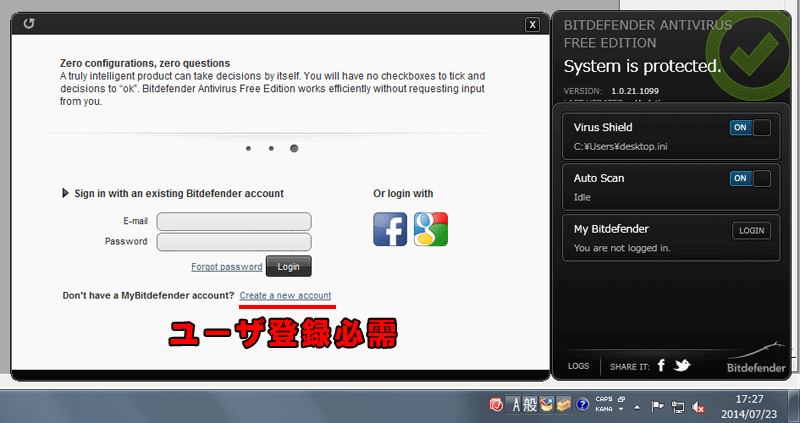Viewport: 800px width, 423px height.
Task: Click the black Login button under the Password field
Action: (x=288, y=266)
